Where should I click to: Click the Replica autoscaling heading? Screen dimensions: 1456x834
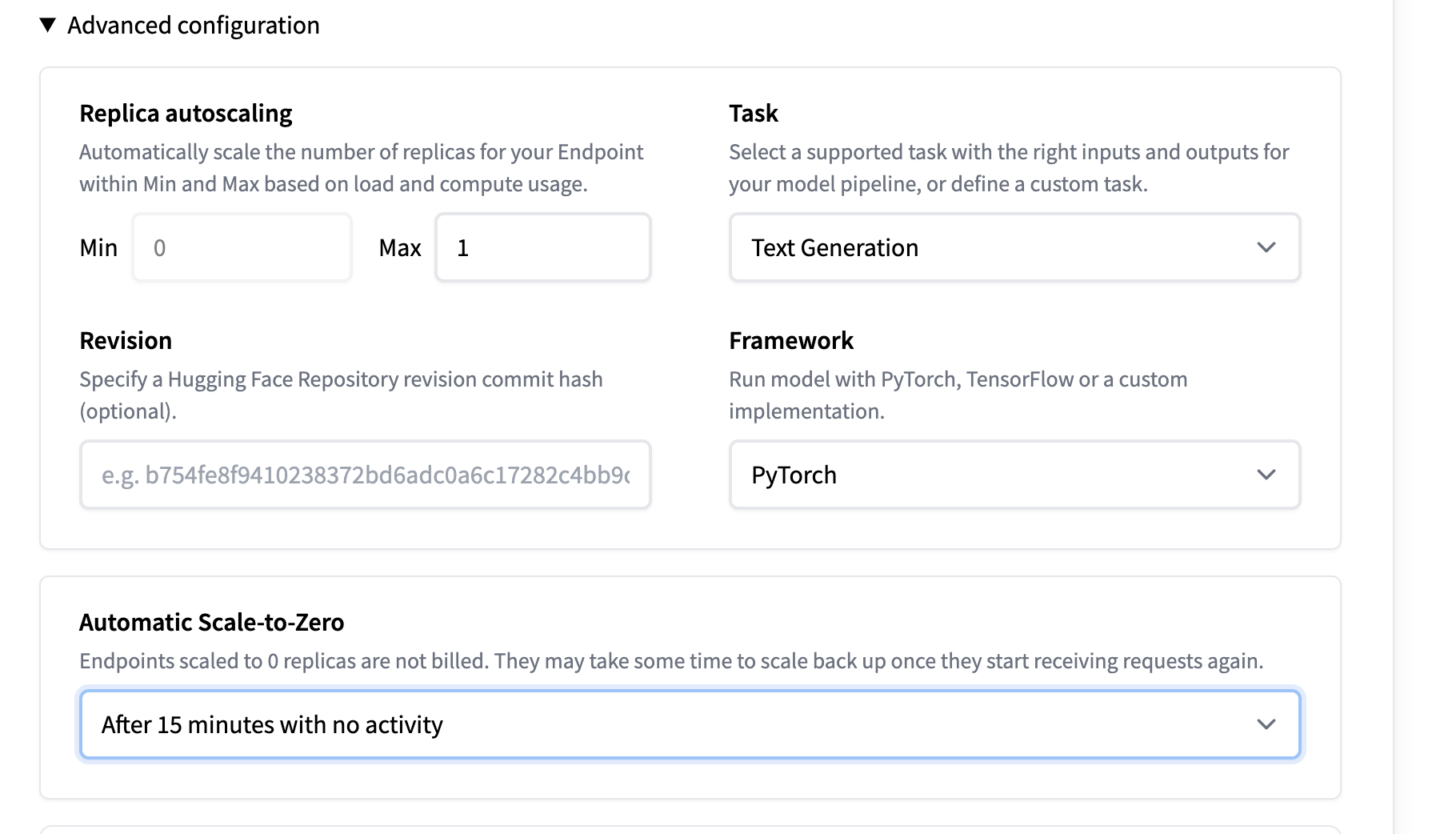point(186,114)
